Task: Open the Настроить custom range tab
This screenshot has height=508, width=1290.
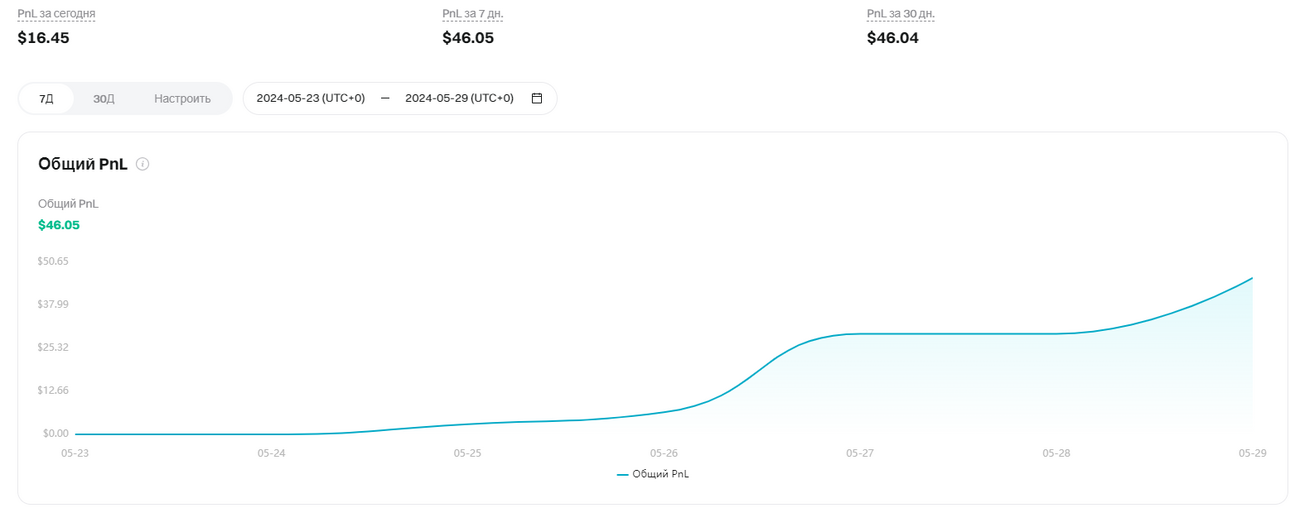Action: 182,98
